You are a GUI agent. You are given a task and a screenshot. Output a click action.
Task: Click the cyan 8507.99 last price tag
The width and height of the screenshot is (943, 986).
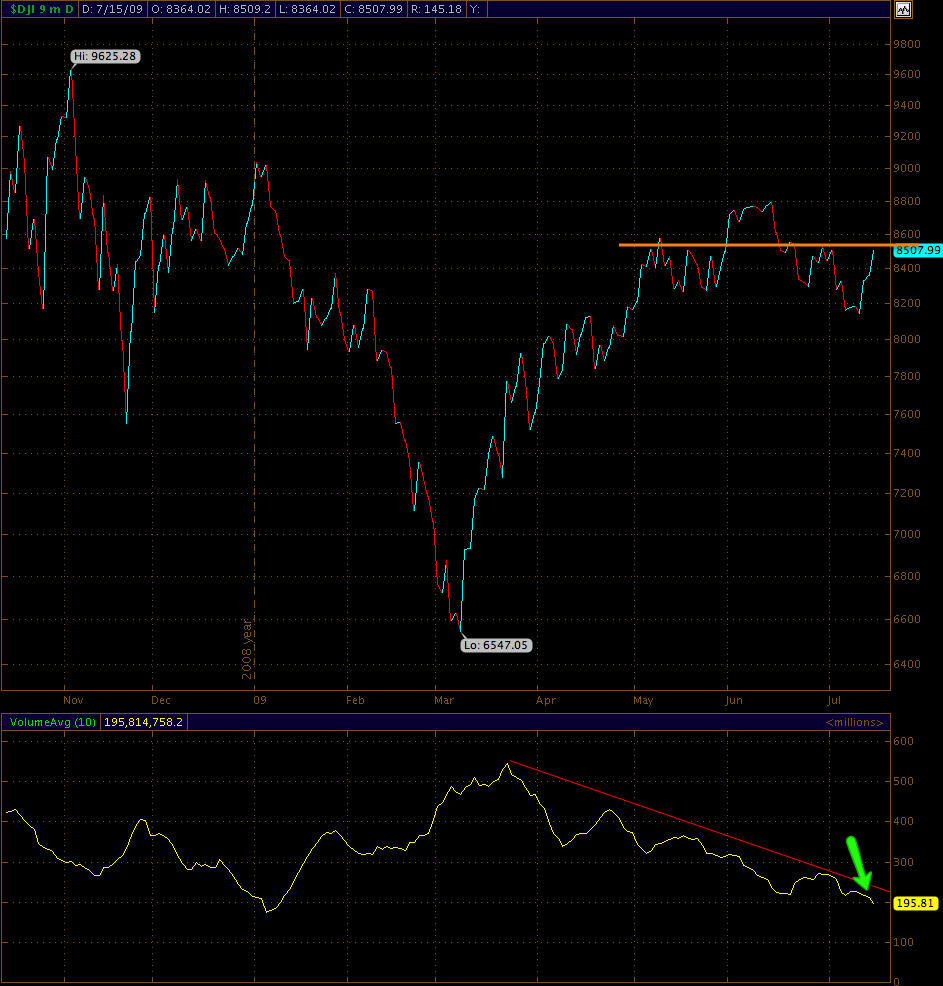click(918, 250)
